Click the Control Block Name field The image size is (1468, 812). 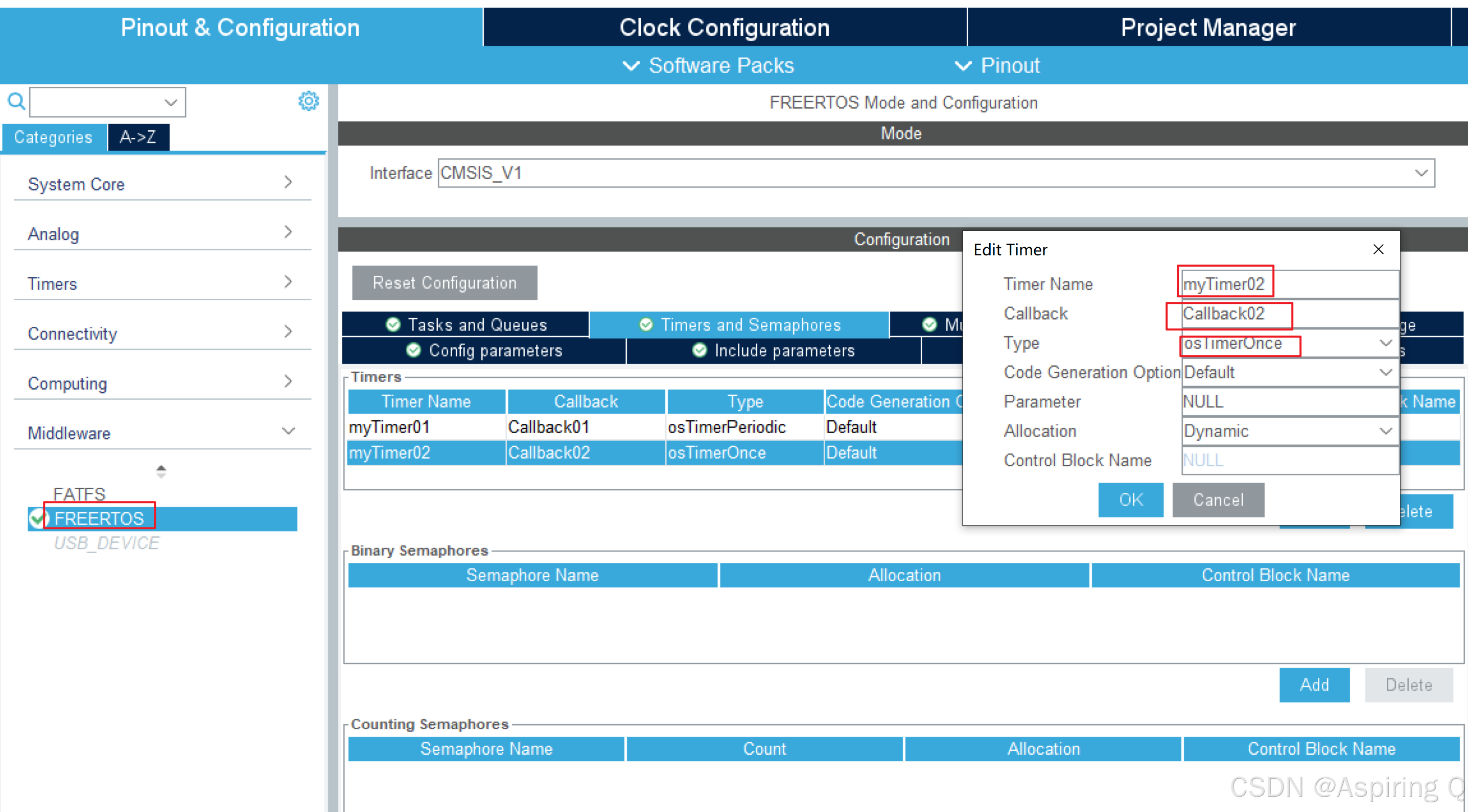pos(1290,460)
